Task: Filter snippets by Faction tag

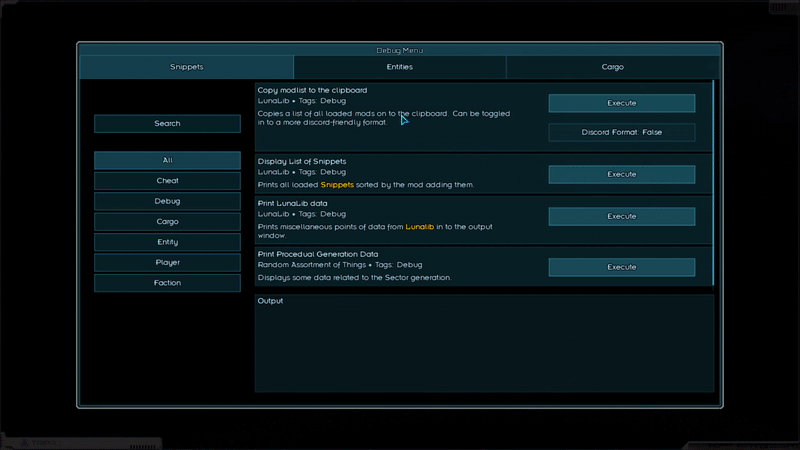Action: 167,283
